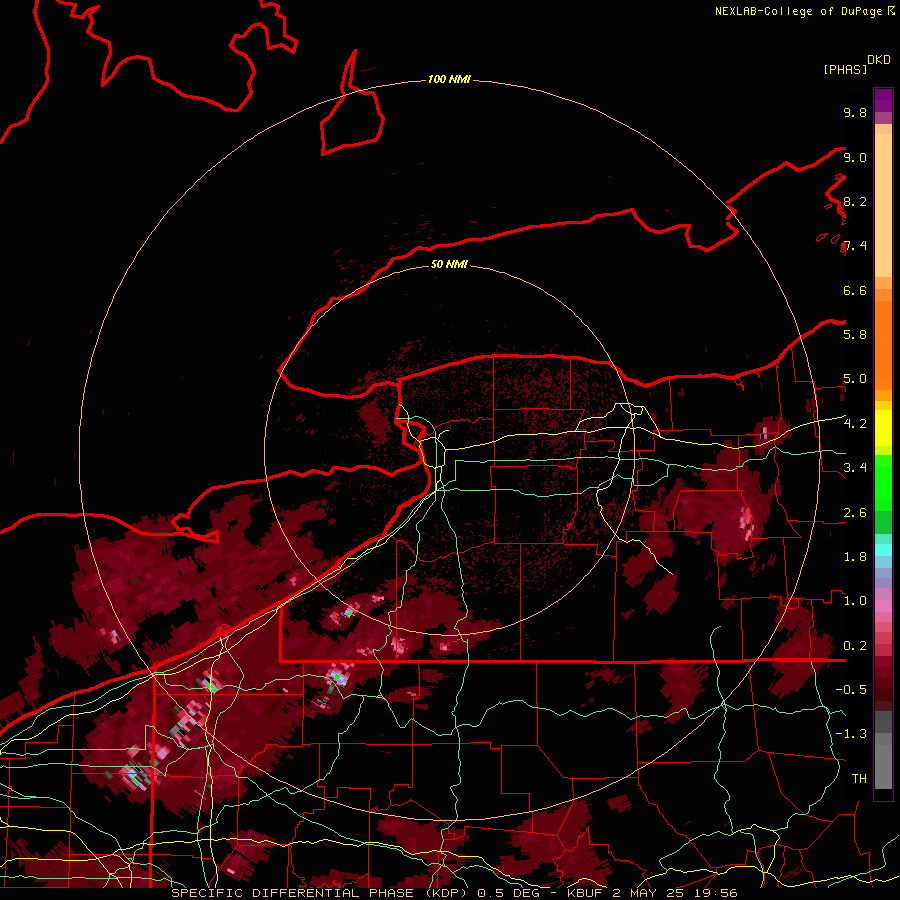Click the 6.6 scale value

pyautogui.click(x=855, y=290)
